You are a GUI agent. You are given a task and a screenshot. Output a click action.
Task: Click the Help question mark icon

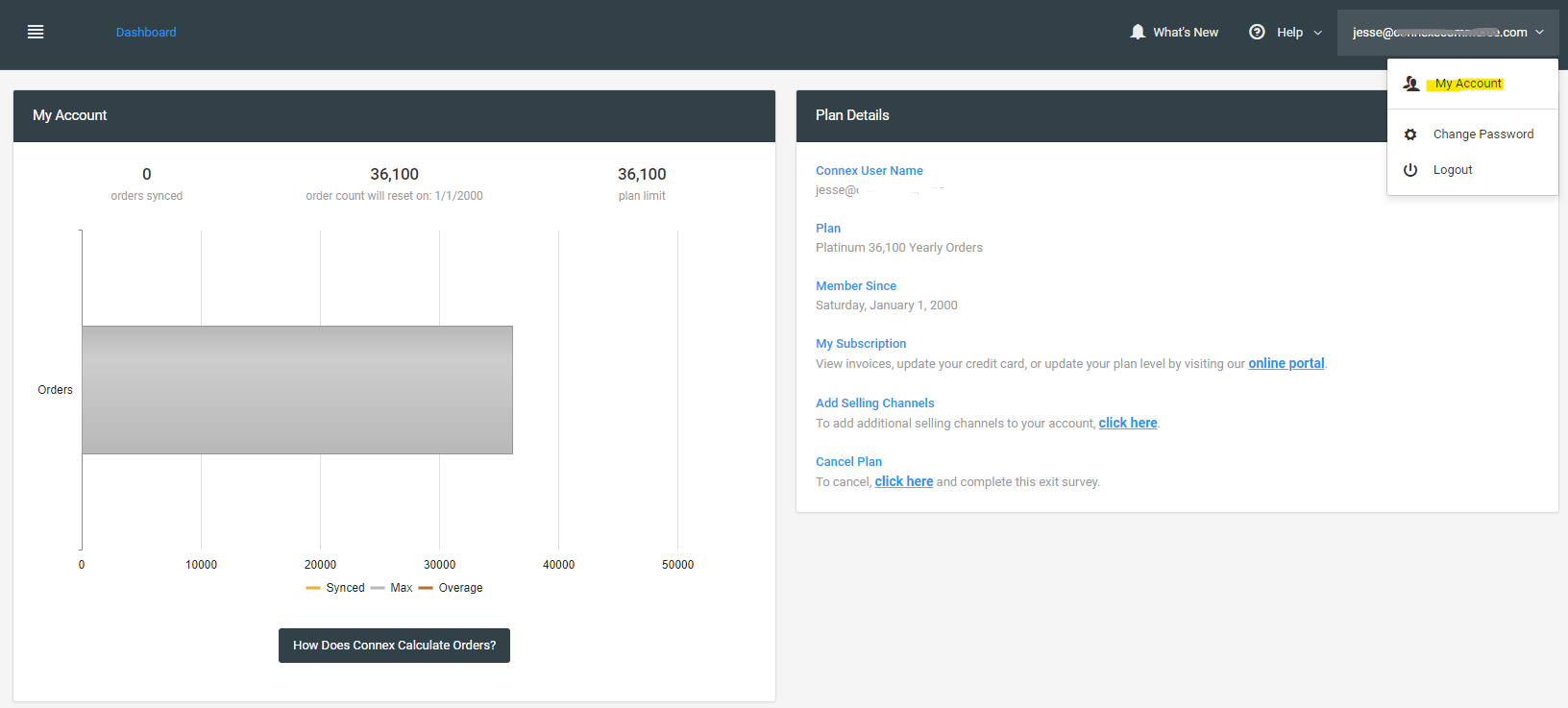tap(1257, 32)
